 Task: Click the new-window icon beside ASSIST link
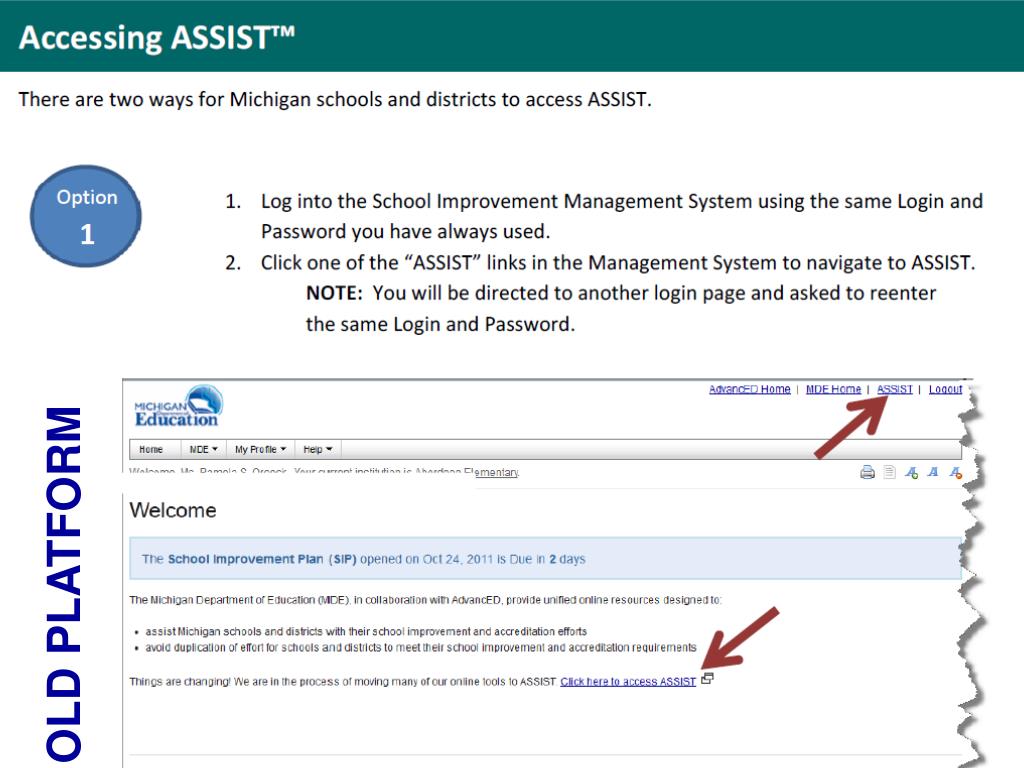707,679
